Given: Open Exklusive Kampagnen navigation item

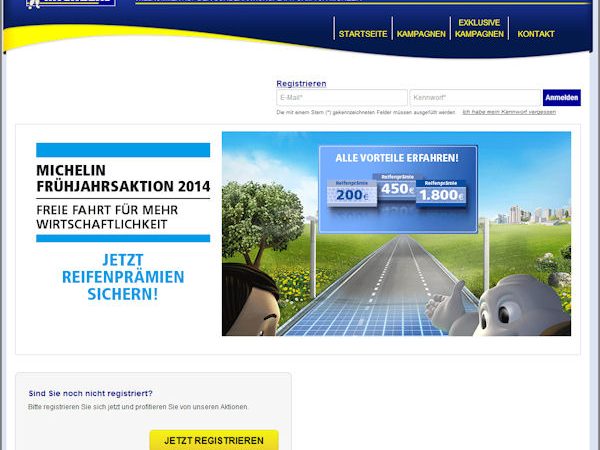Looking at the screenshot, I should point(479,28).
